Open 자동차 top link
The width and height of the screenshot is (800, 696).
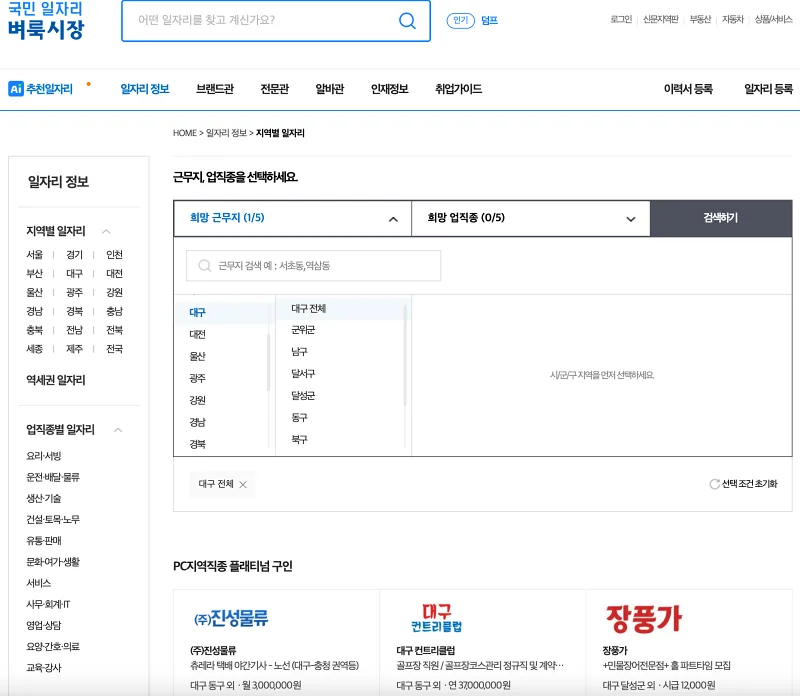[x=733, y=19]
